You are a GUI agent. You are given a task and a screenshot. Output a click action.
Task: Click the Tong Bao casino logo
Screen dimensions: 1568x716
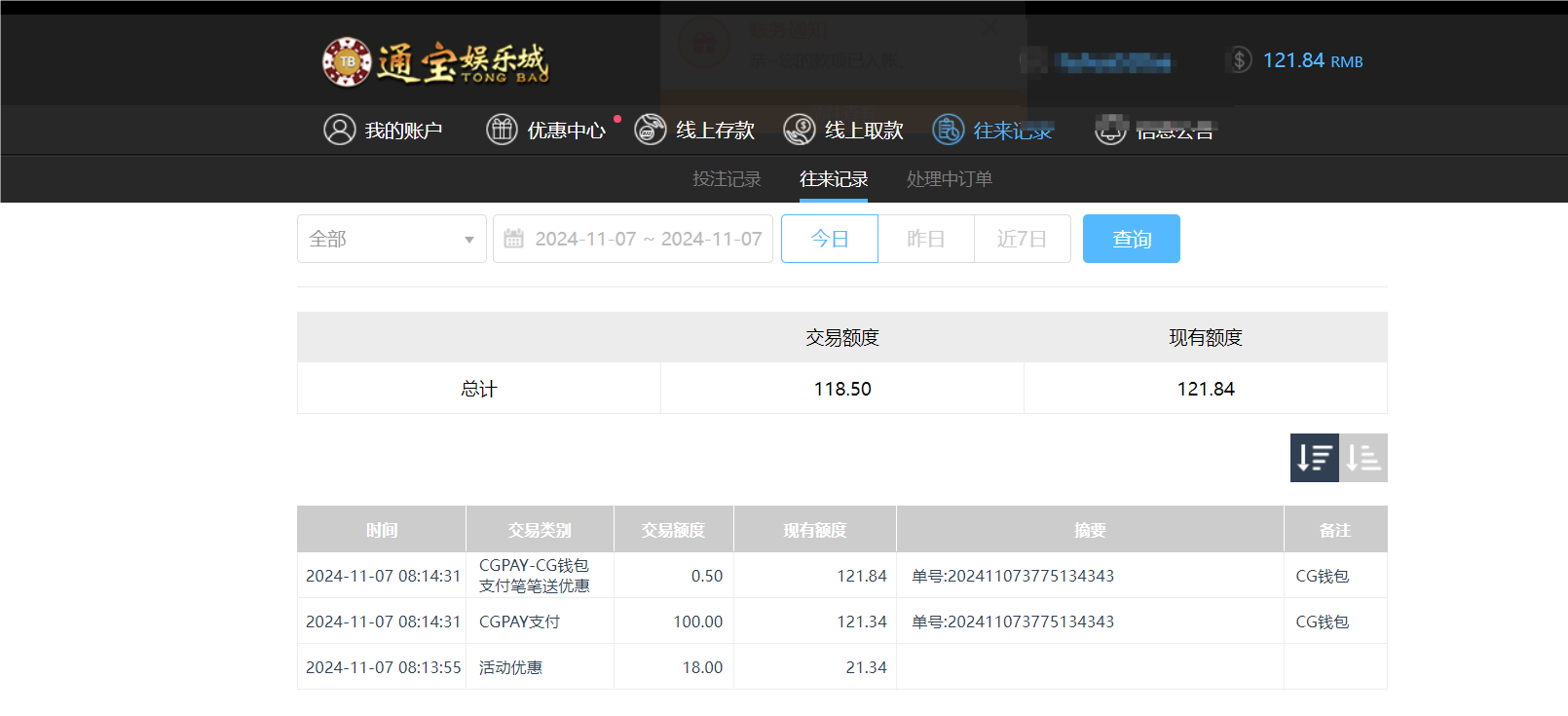pos(435,62)
